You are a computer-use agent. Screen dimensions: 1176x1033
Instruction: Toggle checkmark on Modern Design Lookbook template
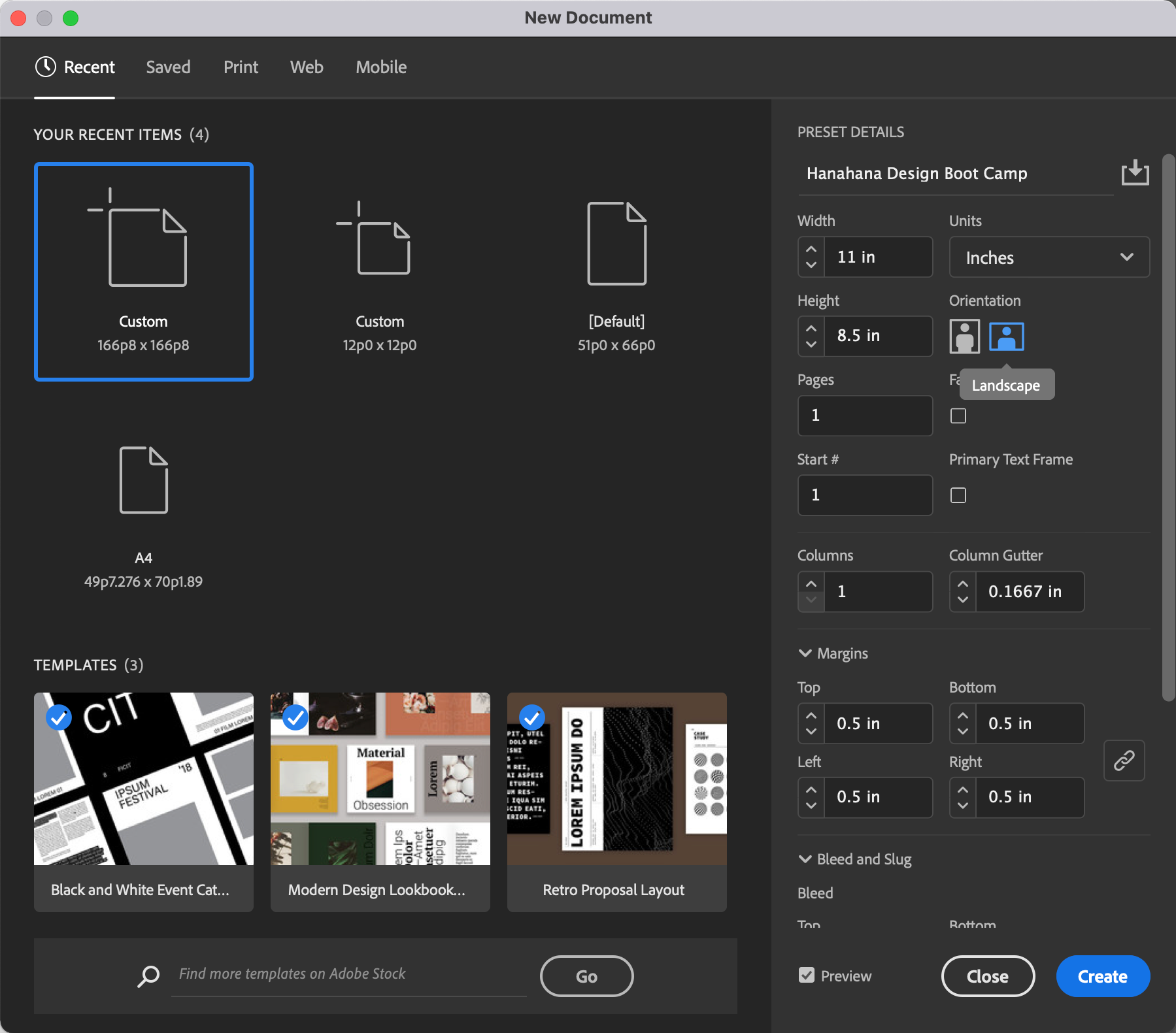click(x=295, y=717)
